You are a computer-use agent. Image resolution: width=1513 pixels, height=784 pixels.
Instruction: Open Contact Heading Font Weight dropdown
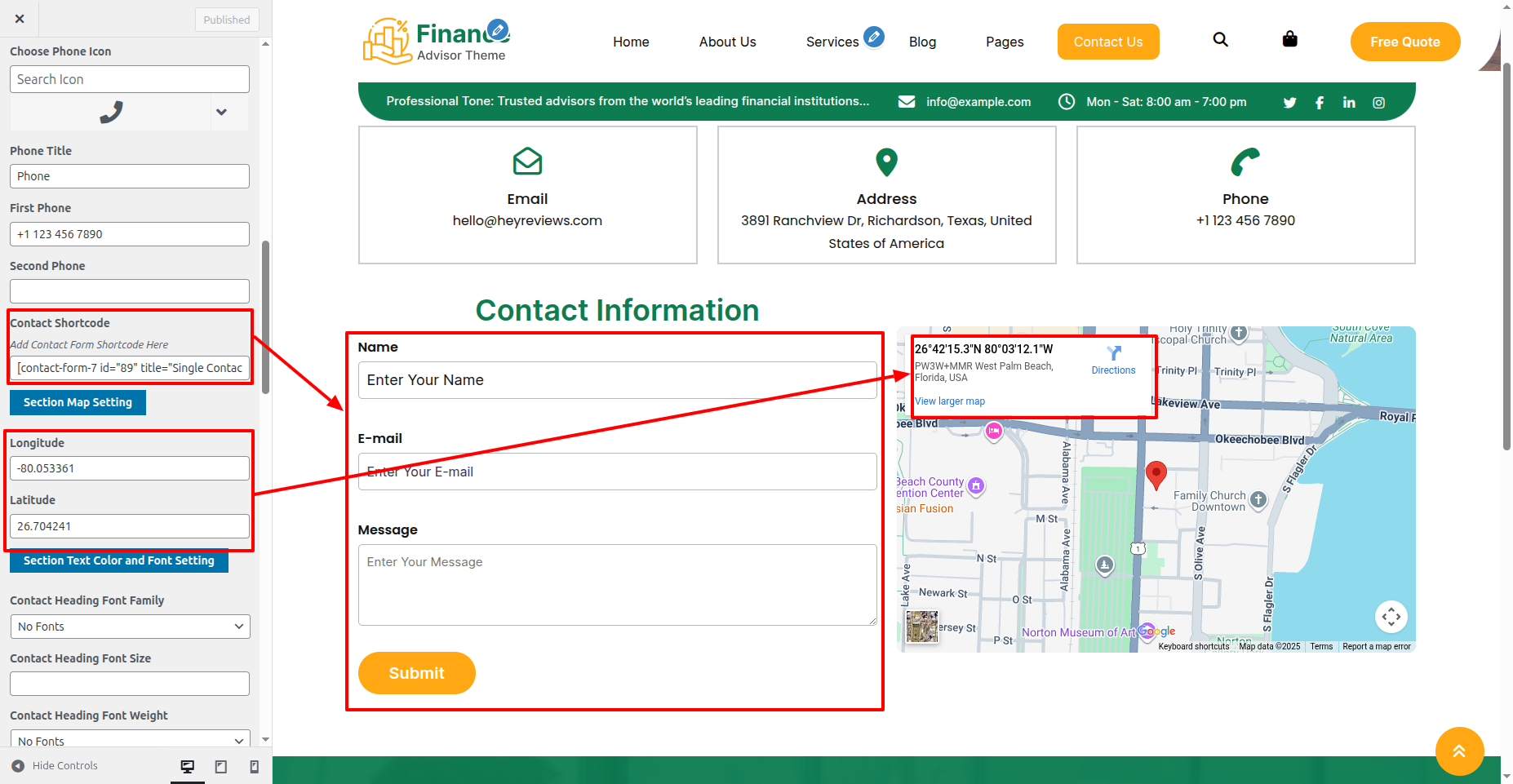130,740
